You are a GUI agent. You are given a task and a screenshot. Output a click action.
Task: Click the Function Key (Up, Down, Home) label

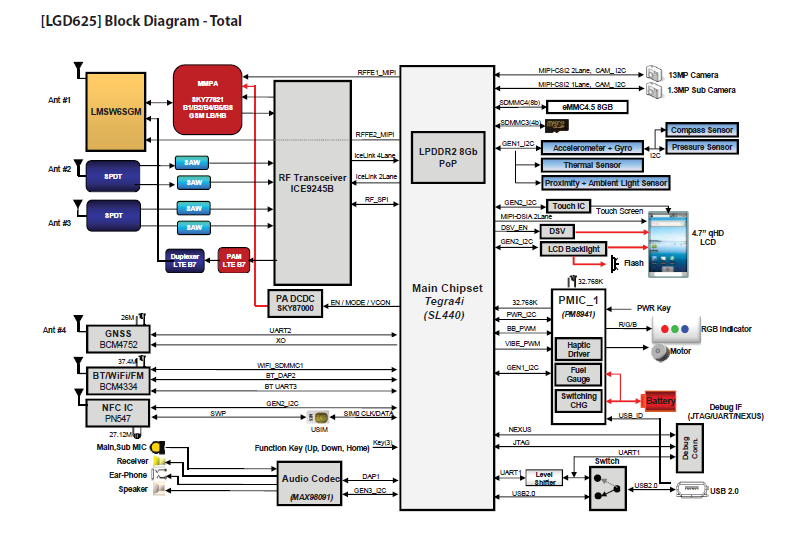(312, 448)
